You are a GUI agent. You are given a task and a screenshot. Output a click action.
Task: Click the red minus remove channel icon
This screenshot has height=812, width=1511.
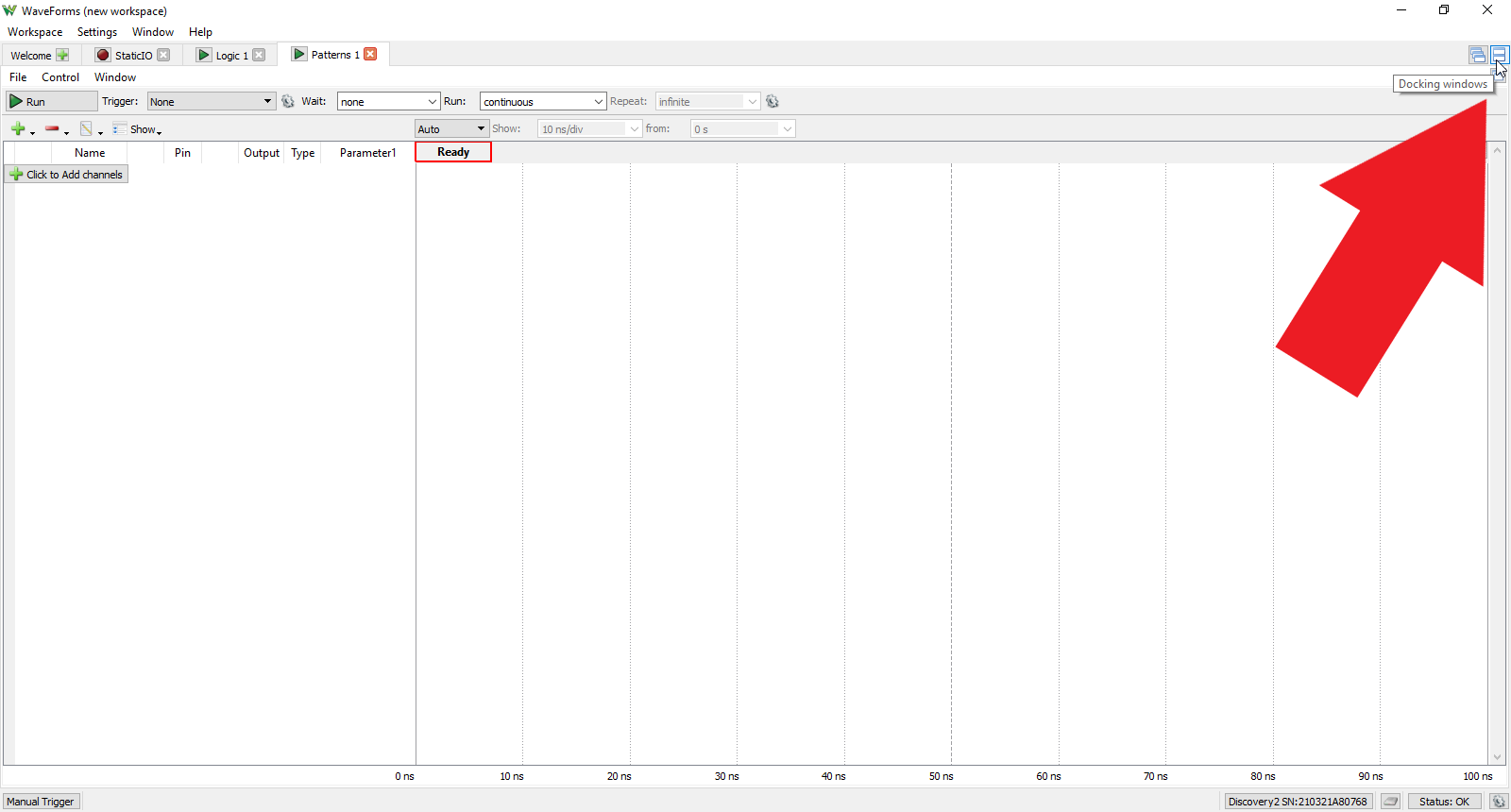coord(52,128)
